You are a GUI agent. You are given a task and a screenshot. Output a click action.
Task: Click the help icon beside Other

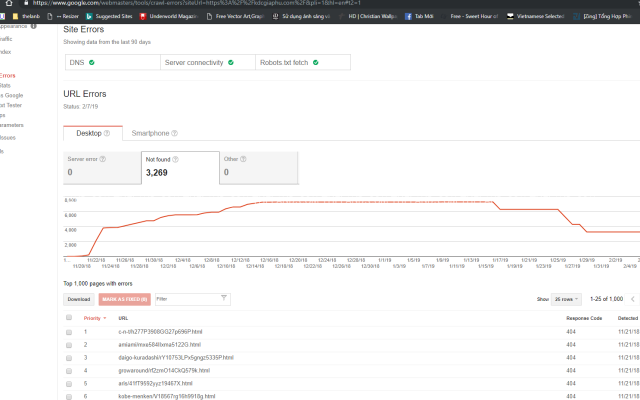243,159
